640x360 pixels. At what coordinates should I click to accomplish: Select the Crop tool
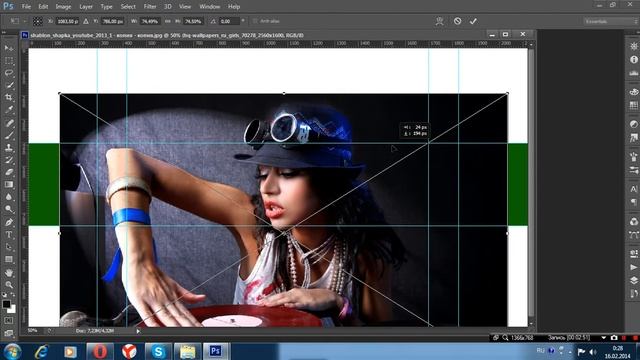click(9, 98)
